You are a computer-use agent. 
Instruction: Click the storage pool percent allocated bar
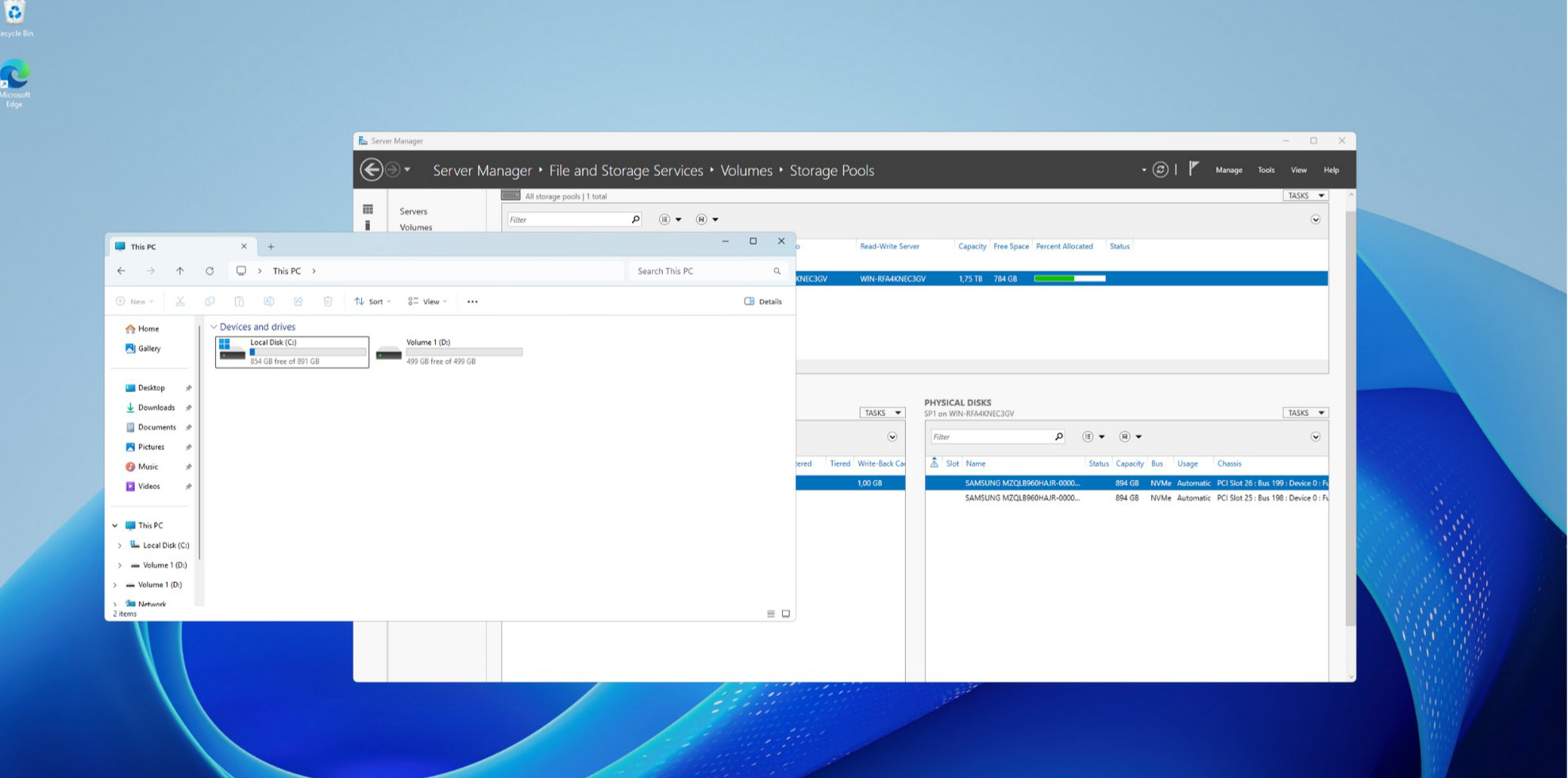pos(1069,279)
